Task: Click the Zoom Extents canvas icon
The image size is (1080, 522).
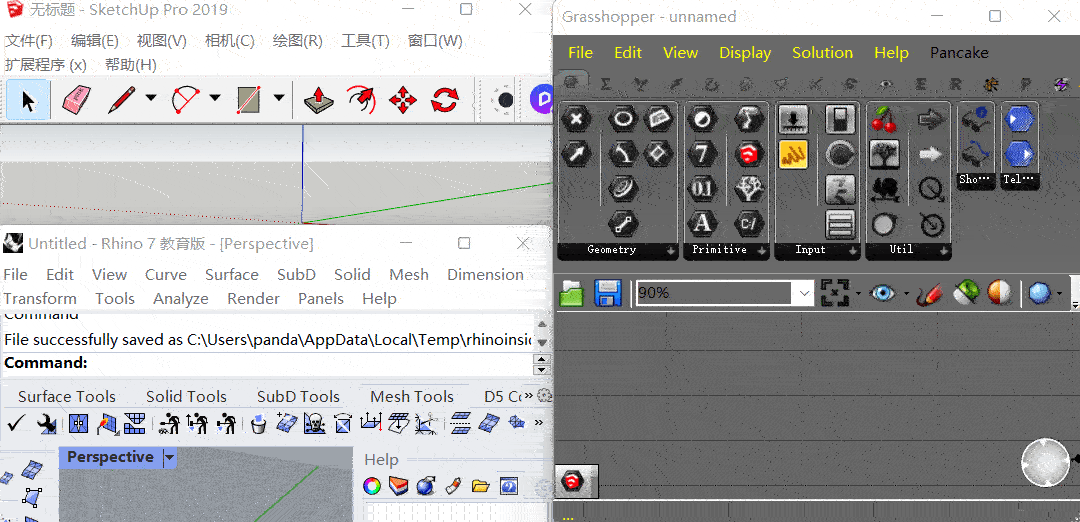Action: click(835, 293)
